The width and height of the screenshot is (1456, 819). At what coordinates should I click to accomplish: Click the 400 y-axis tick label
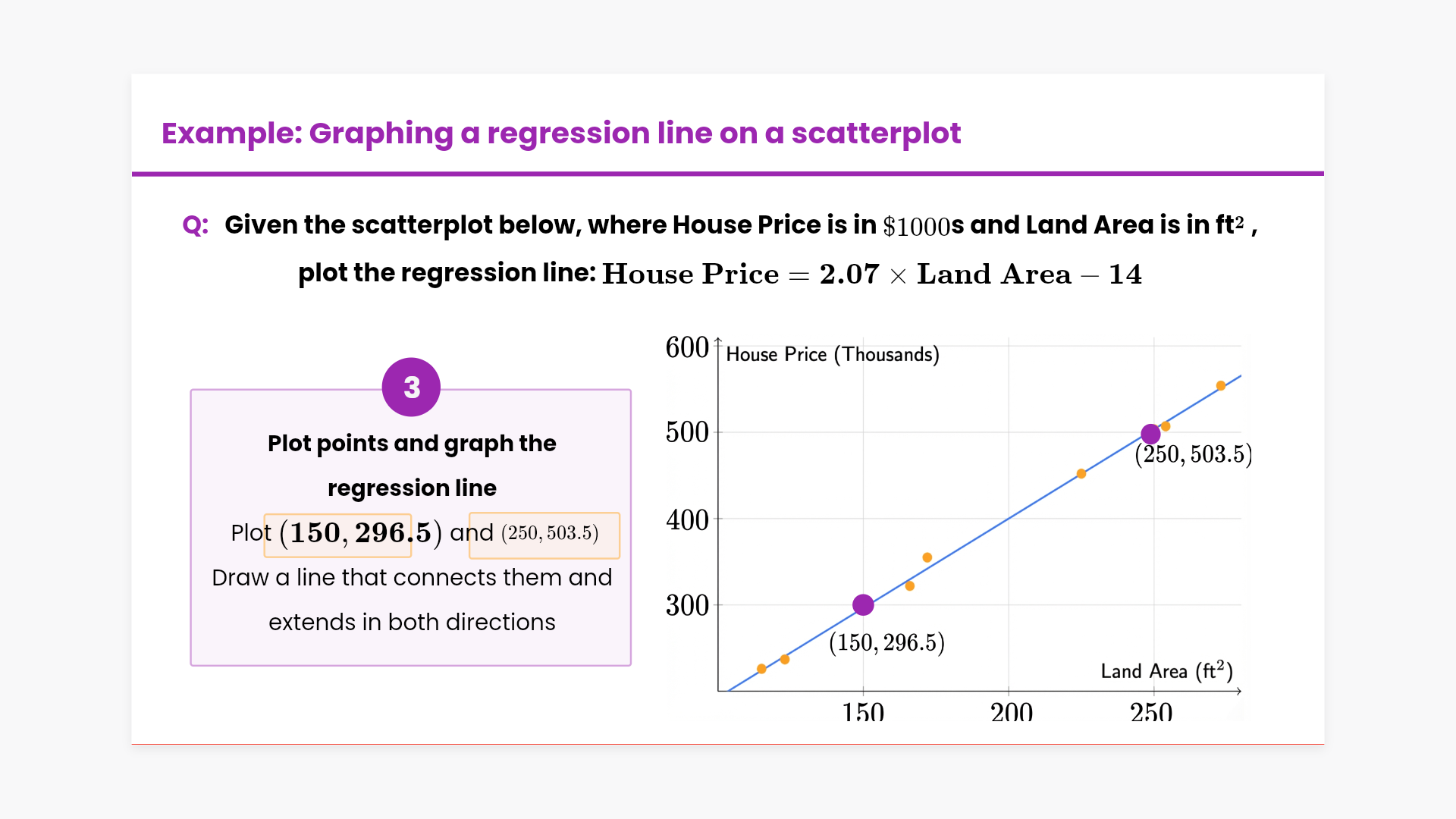tap(687, 520)
